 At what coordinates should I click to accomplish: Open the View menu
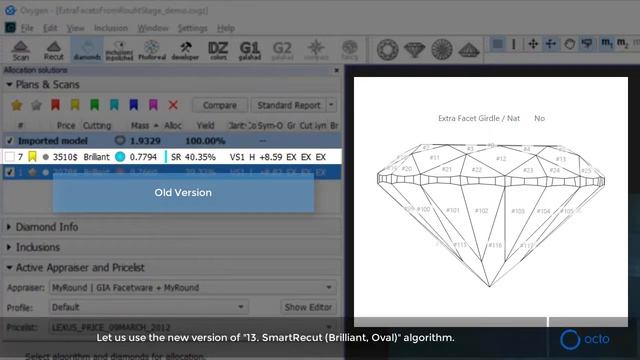click(75, 28)
